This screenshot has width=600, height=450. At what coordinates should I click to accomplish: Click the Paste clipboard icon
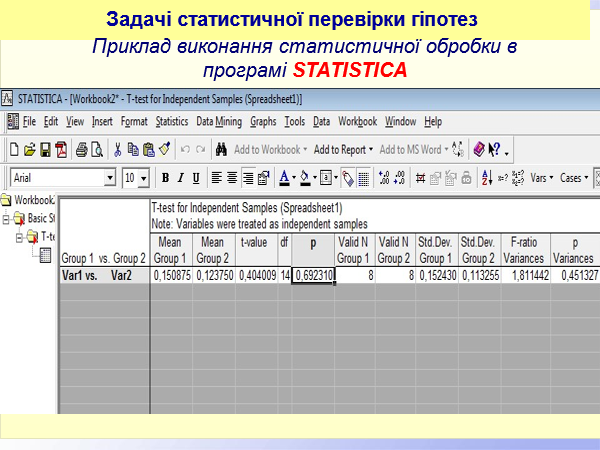148,149
